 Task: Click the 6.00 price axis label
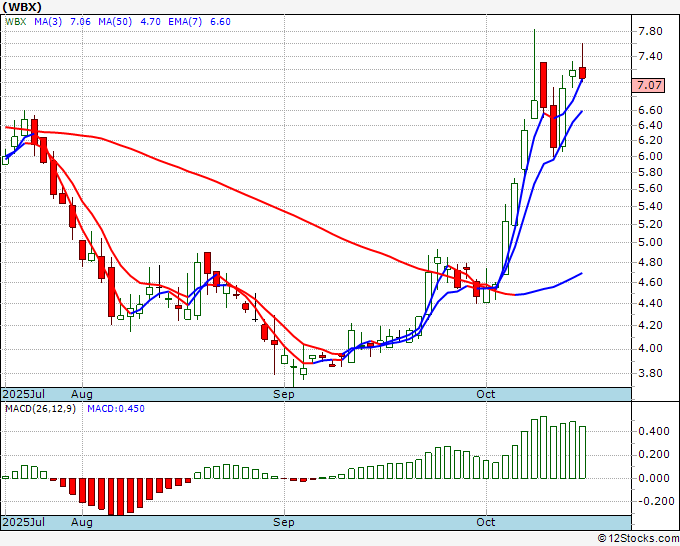pos(650,156)
